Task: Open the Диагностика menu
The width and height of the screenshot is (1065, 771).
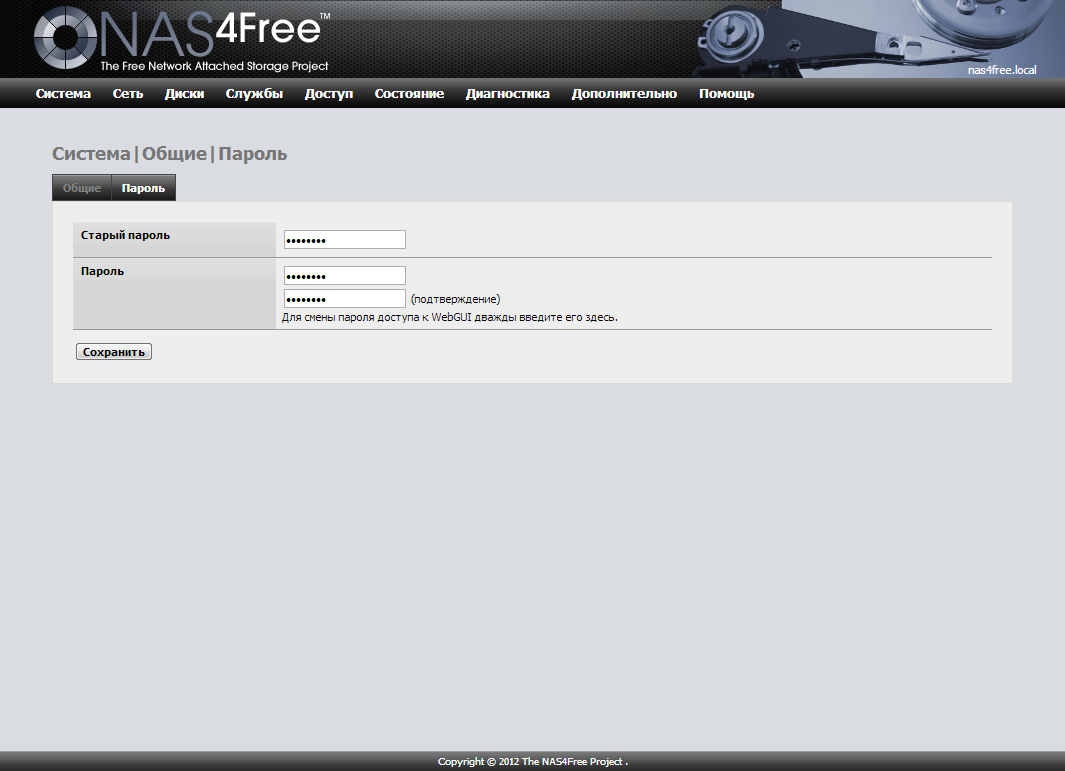Action: tap(507, 94)
